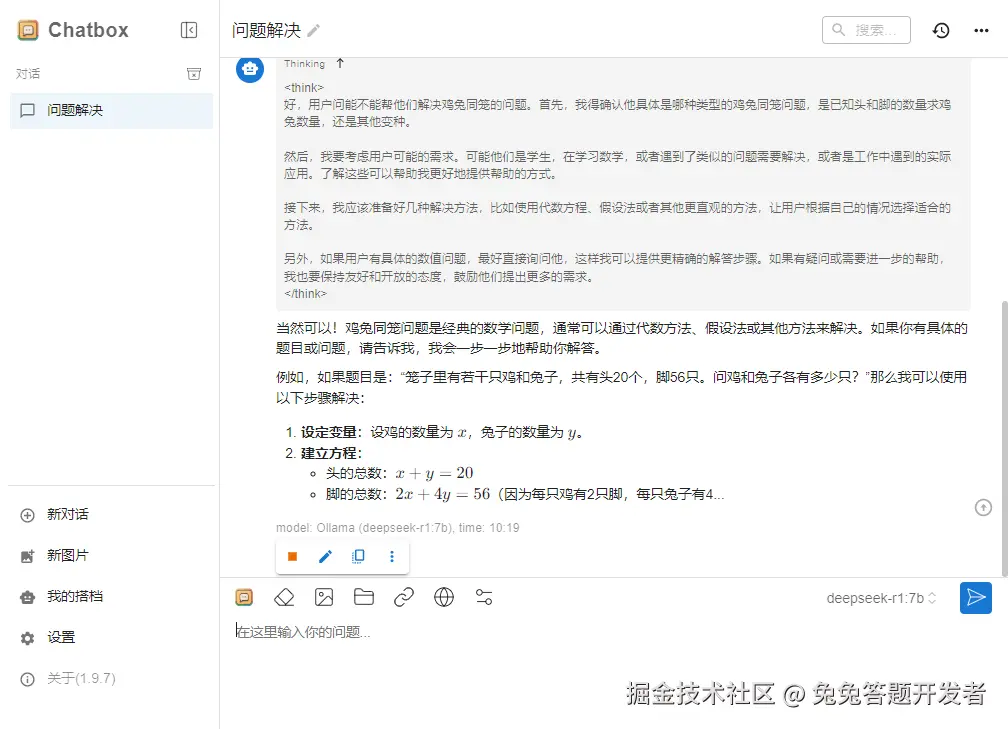Copy the message with copy icon
1008x729 pixels.
point(359,557)
